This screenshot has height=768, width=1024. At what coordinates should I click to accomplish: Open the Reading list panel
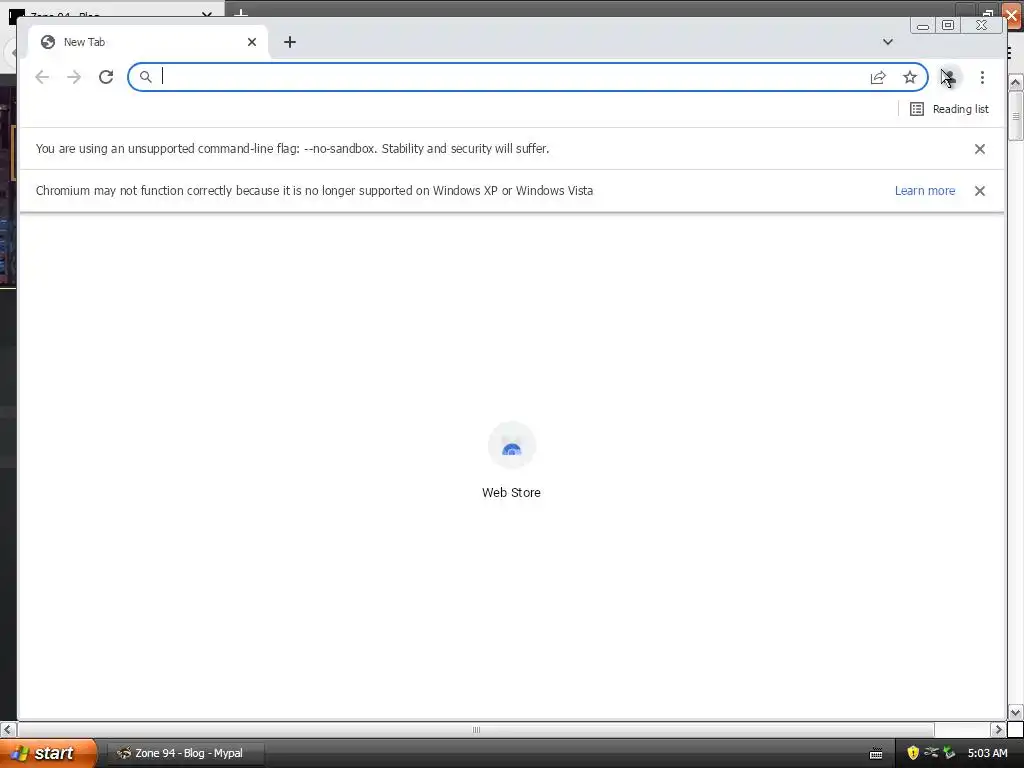pos(950,109)
